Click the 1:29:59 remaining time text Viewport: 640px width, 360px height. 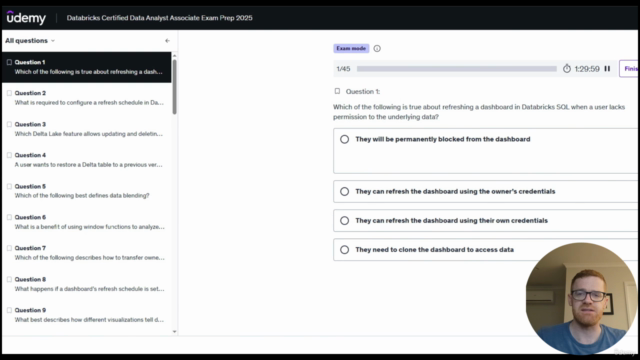click(x=587, y=69)
